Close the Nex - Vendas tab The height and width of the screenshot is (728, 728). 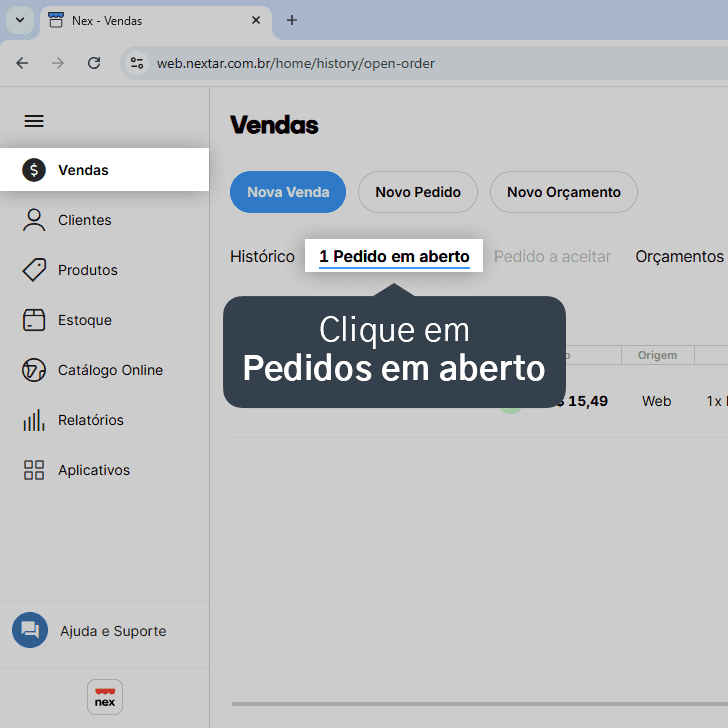coord(256,20)
